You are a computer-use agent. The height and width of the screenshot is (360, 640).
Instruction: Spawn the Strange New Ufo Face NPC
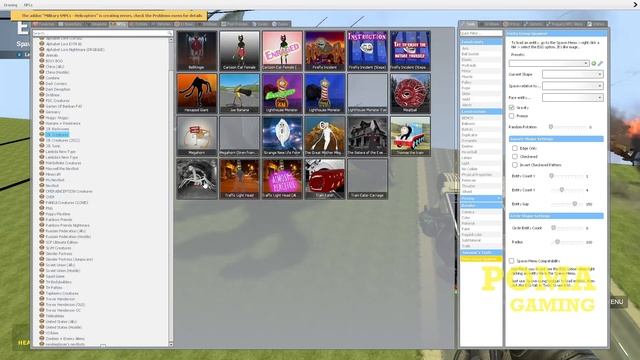pyautogui.click(x=282, y=136)
